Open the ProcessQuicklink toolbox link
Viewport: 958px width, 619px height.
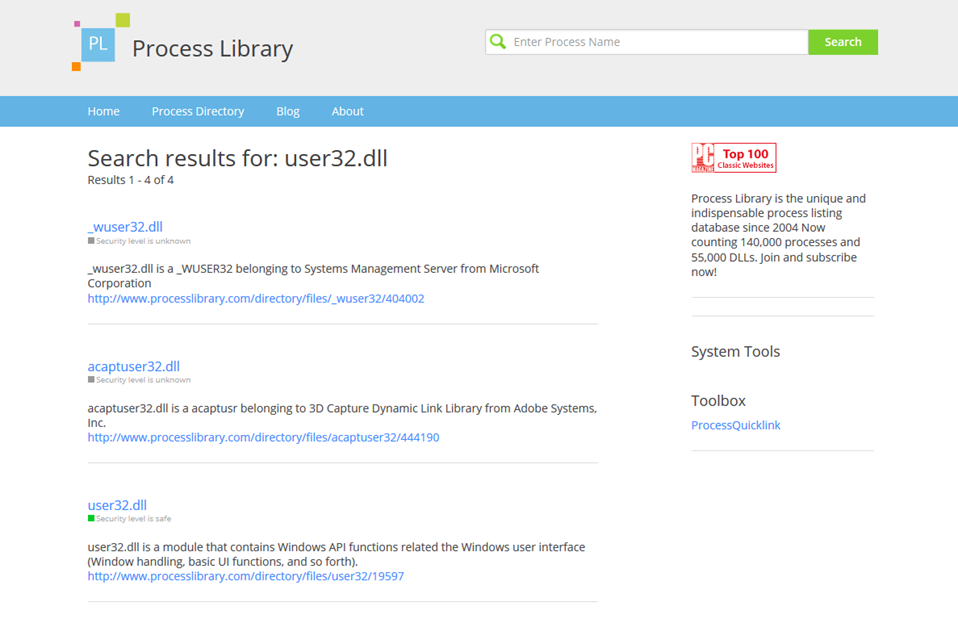pyautogui.click(x=736, y=425)
